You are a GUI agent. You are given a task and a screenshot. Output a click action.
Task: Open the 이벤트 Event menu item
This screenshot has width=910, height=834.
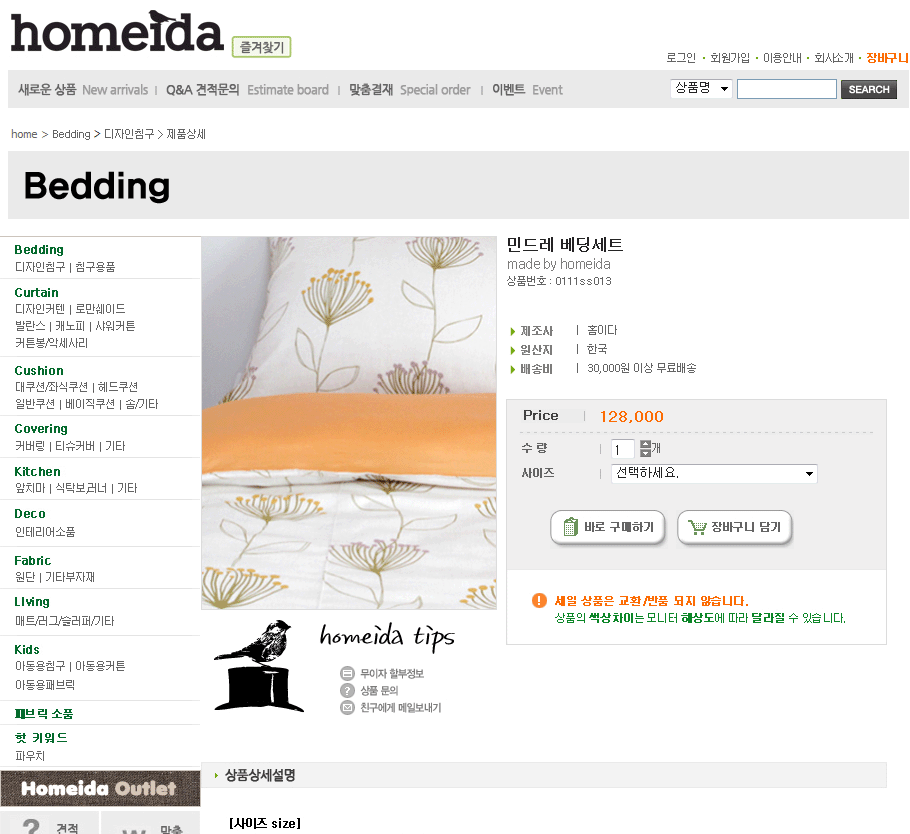click(527, 90)
